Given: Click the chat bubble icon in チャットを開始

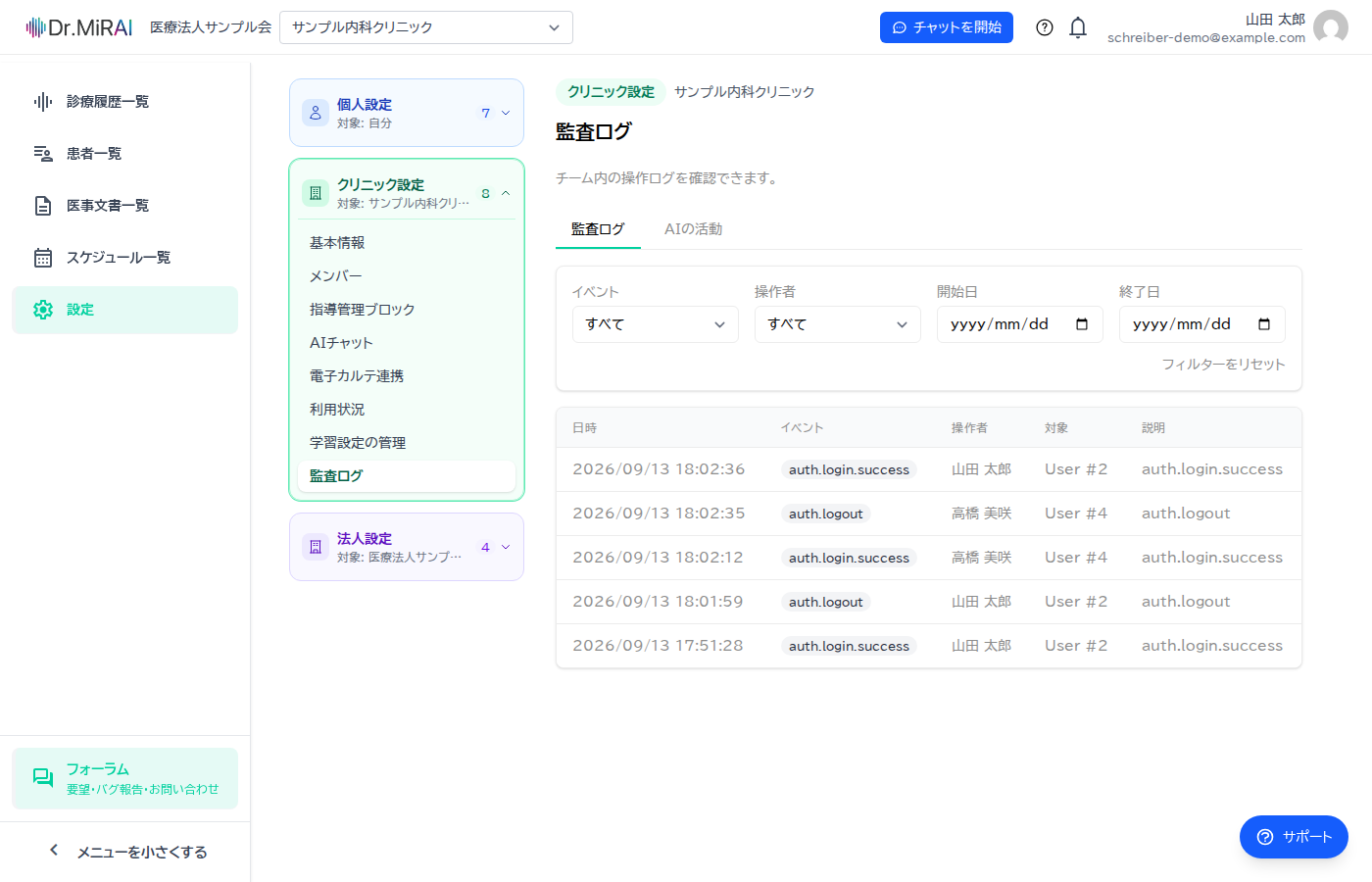Looking at the screenshot, I should 900,27.
